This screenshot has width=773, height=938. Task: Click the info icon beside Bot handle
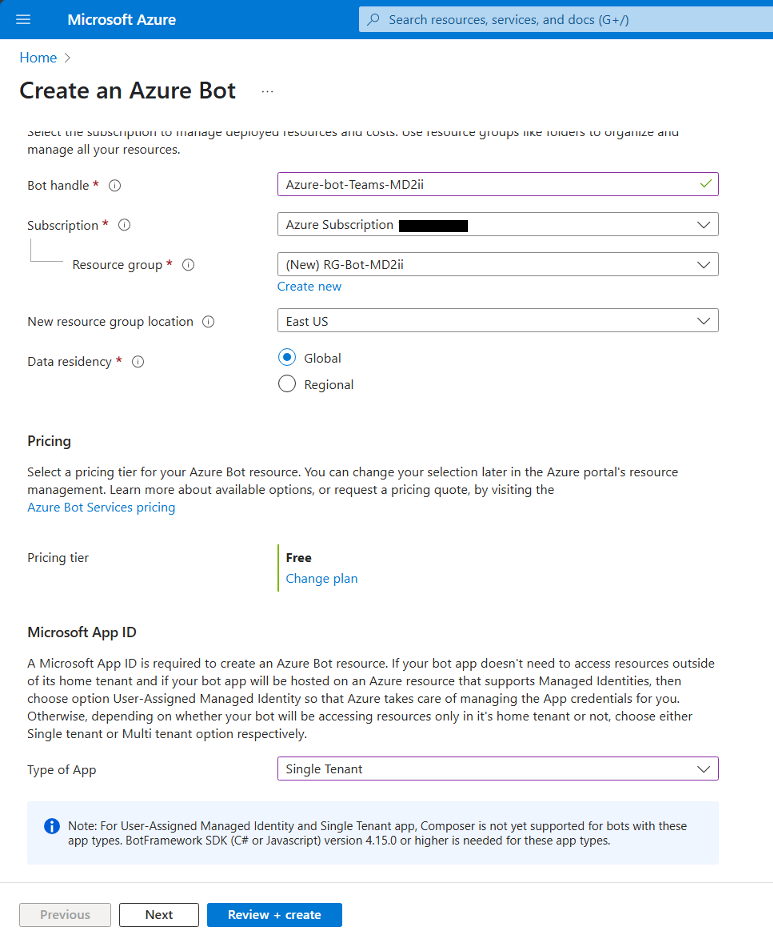(115, 186)
